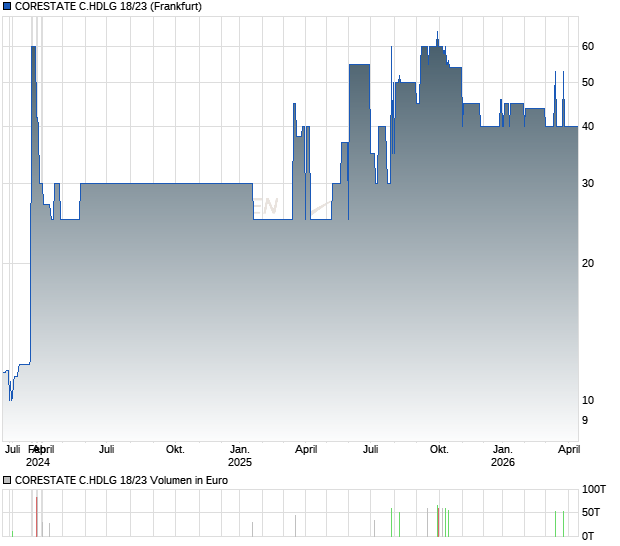Click the price axis label 30
The image size is (620, 546).
coord(588,183)
